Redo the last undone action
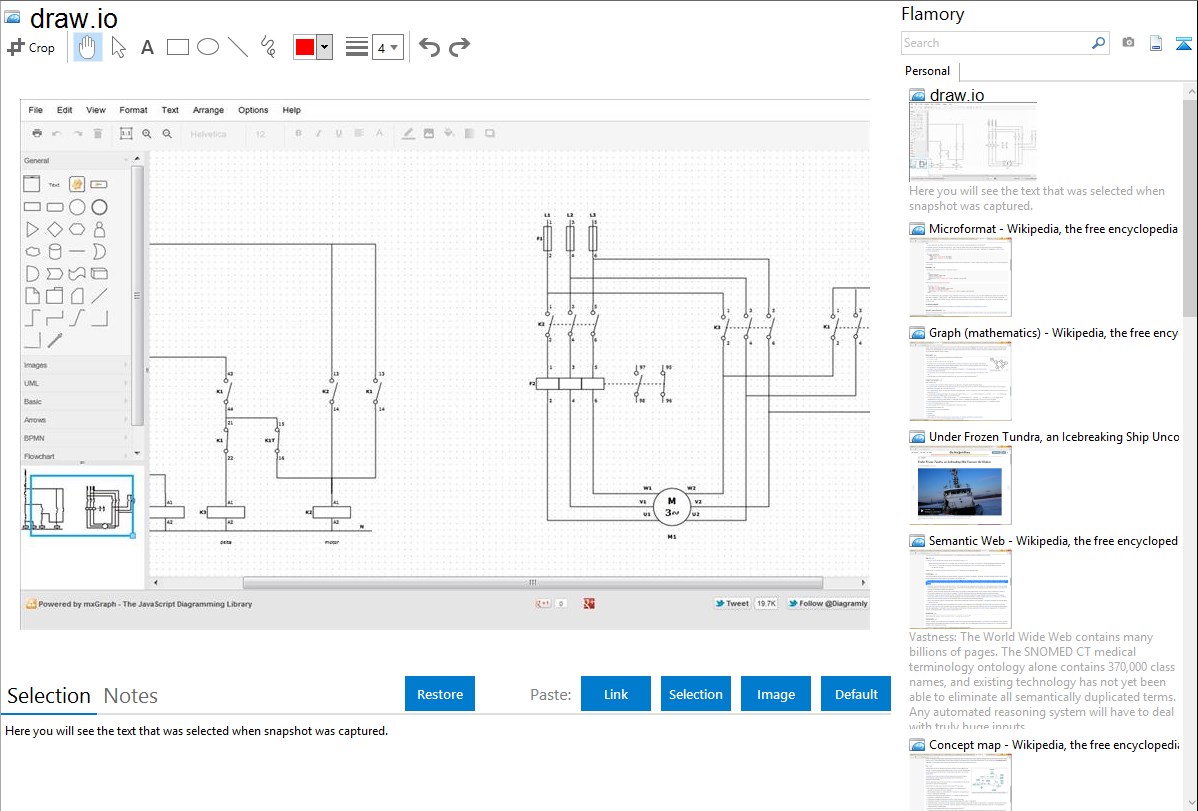This screenshot has width=1198, height=811. tap(459, 47)
